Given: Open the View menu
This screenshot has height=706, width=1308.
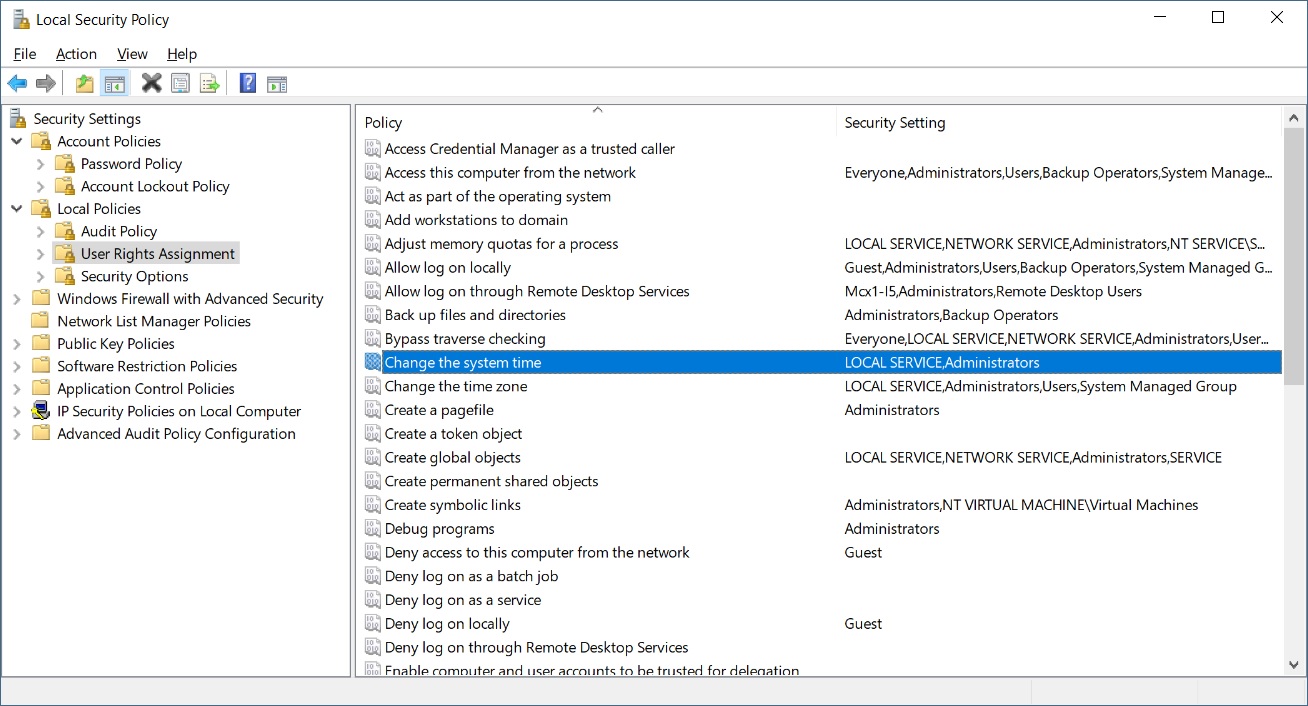Looking at the screenshot, I should [132, 54].
